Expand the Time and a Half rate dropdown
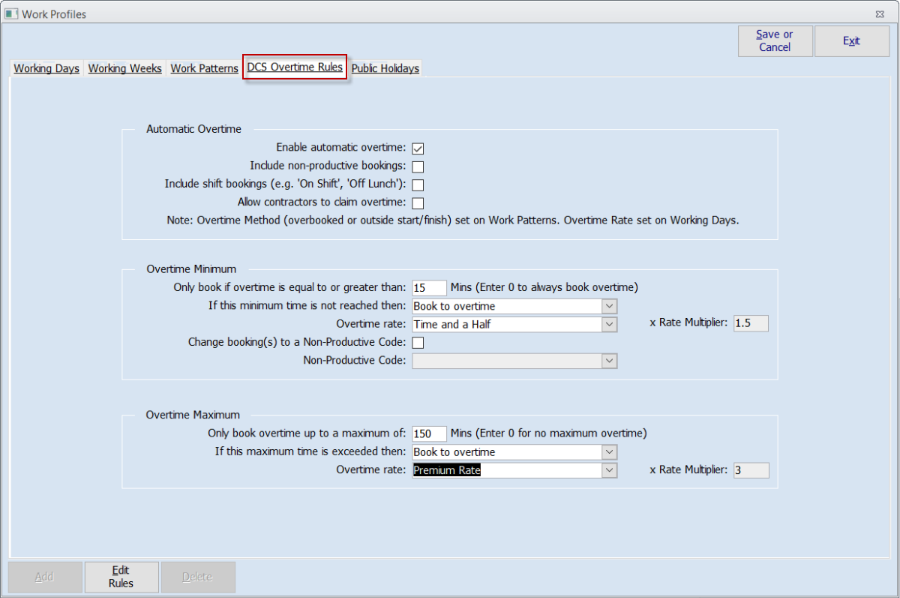Screen dimensions: 900x598 (609, 324)
